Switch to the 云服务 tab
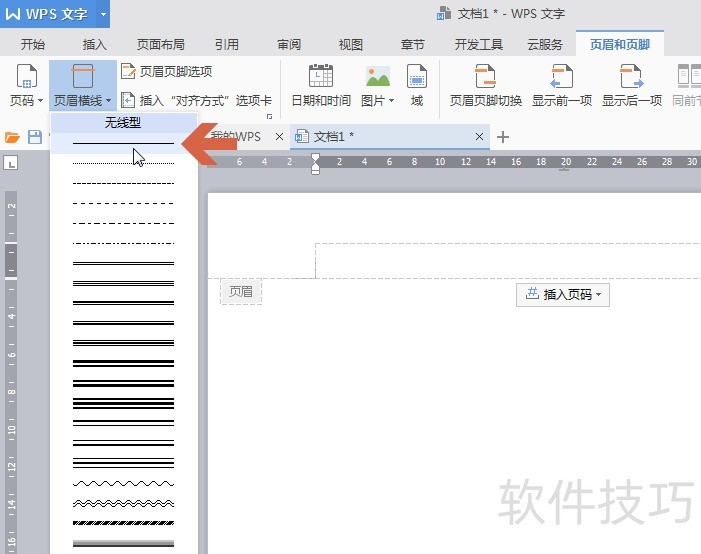701x554 pixels. pos(545,44)
